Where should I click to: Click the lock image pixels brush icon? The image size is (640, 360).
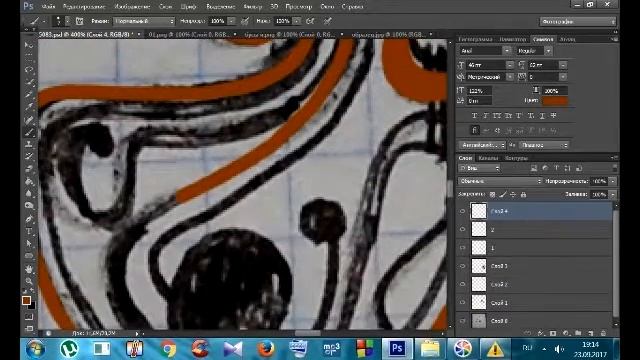tap(503, 195)
